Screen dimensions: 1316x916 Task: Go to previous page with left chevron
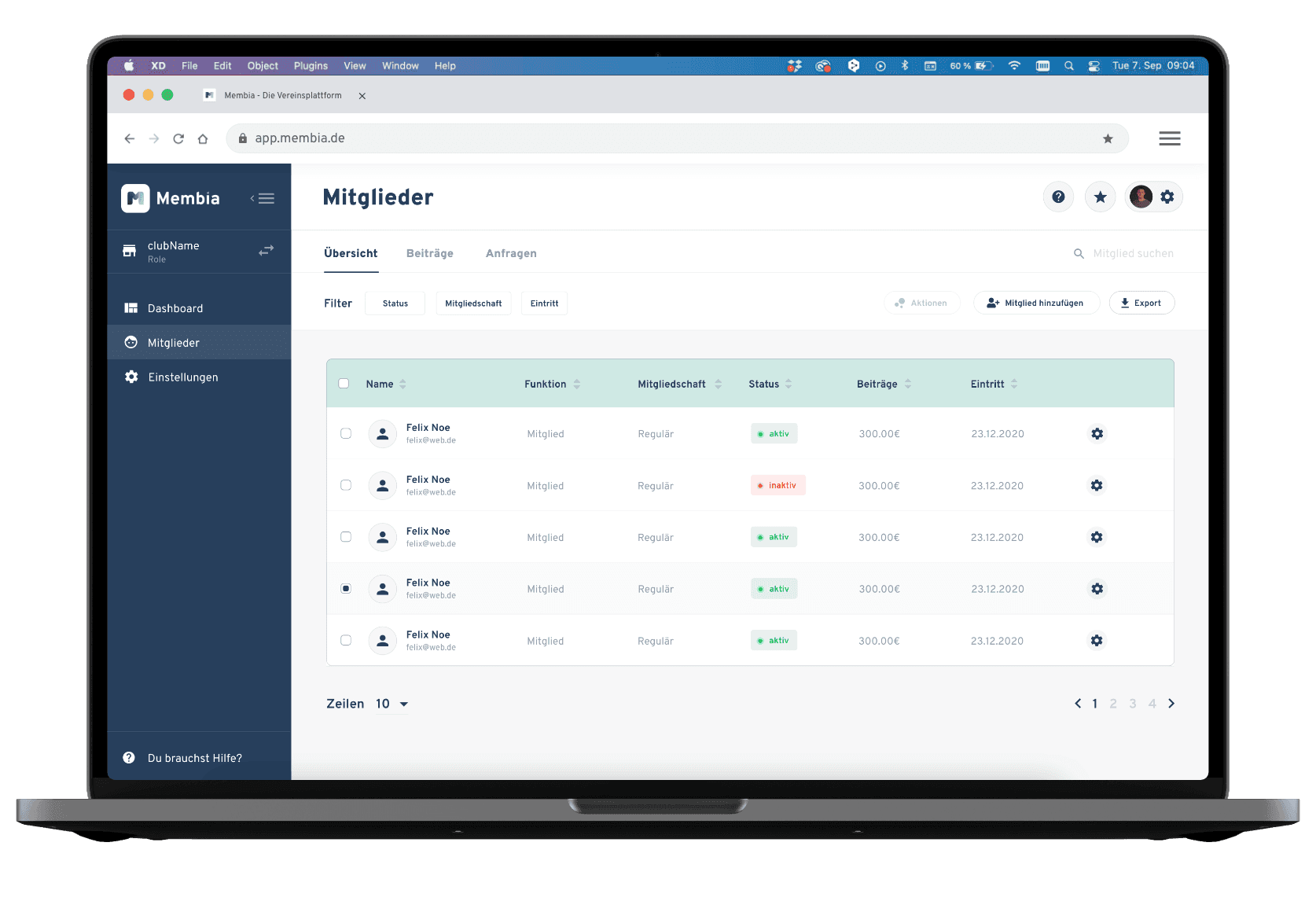pos(1078,704)
